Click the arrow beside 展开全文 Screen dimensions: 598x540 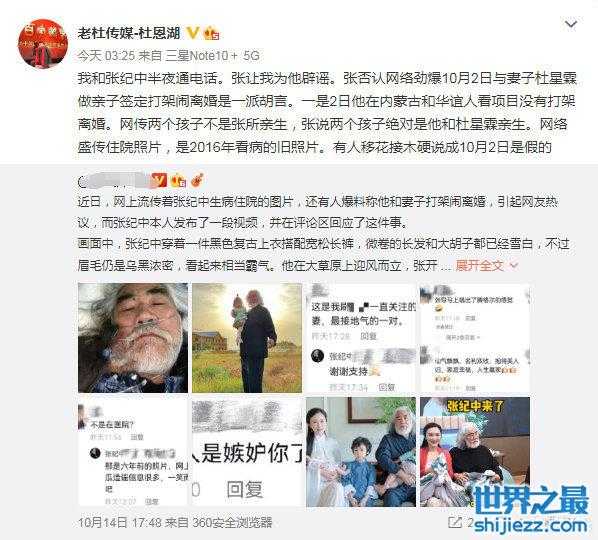(x=513, y=265)
